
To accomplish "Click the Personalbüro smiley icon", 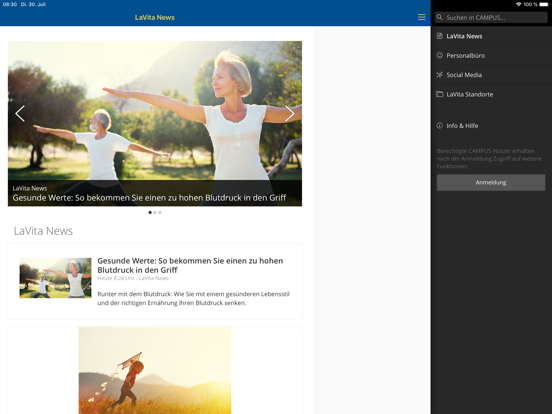I will pyautogui.click(x=439, y=55).
